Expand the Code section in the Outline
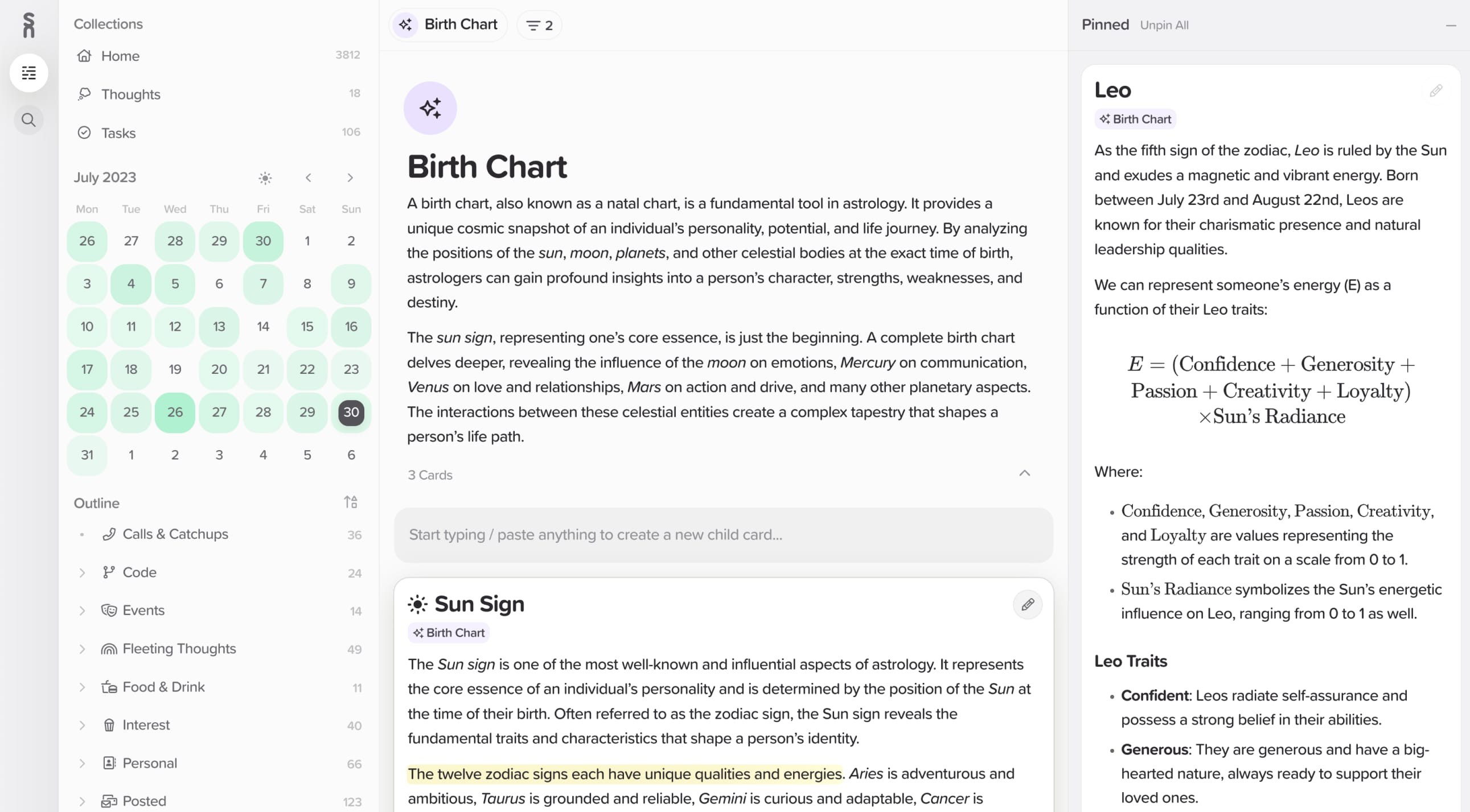Screen dimensions: 1470x812 coord(83,572)
